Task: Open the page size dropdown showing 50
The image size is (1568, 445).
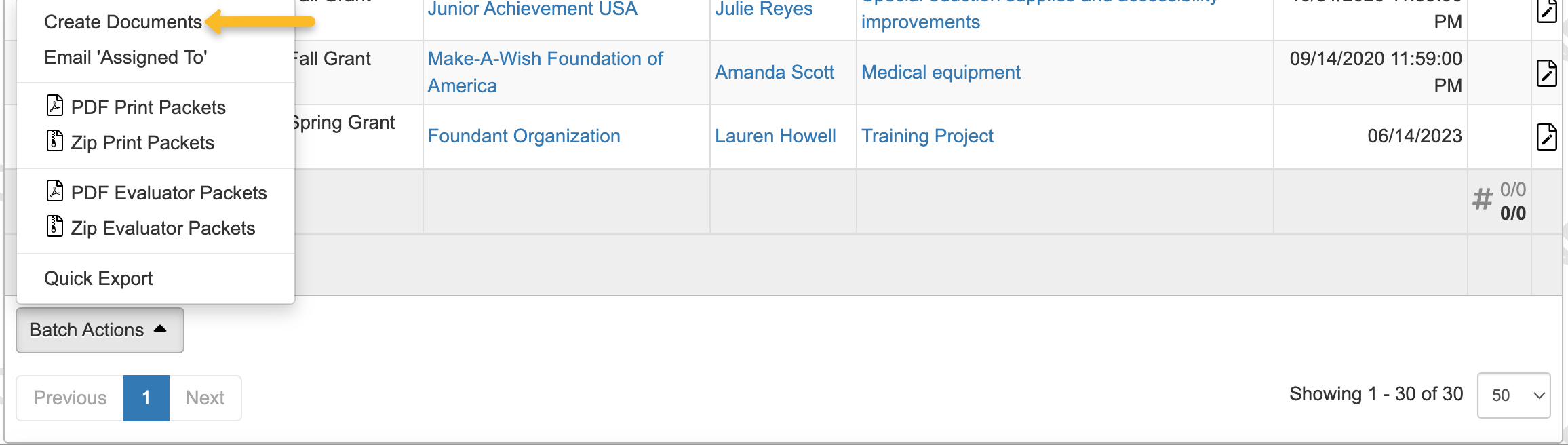Action: pos(1514,395)
